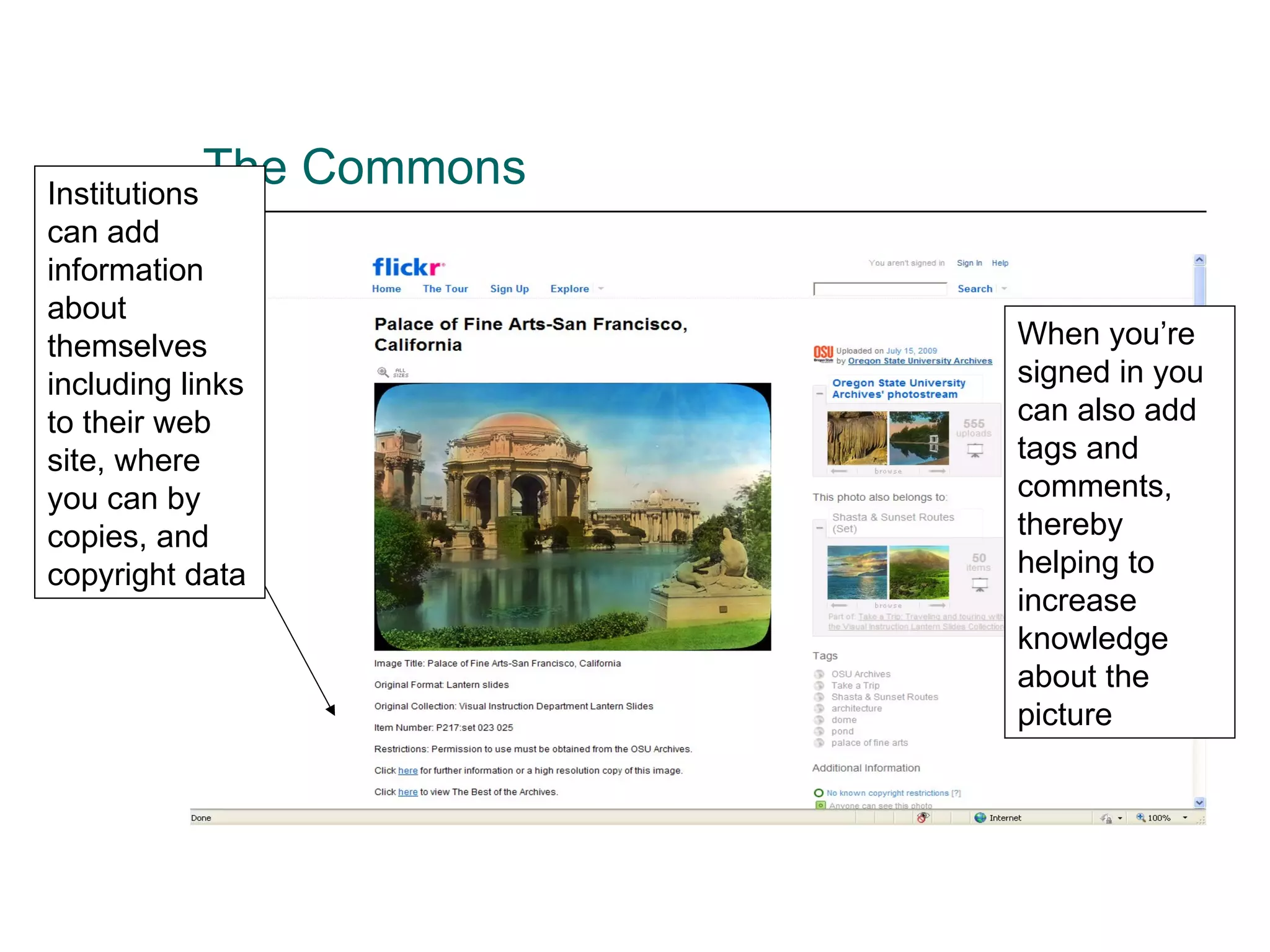Collapse the Shasta & Sunset Routes set panel
The height and width of the screenshot is (952, 1270).
click(x=820, y=528)
